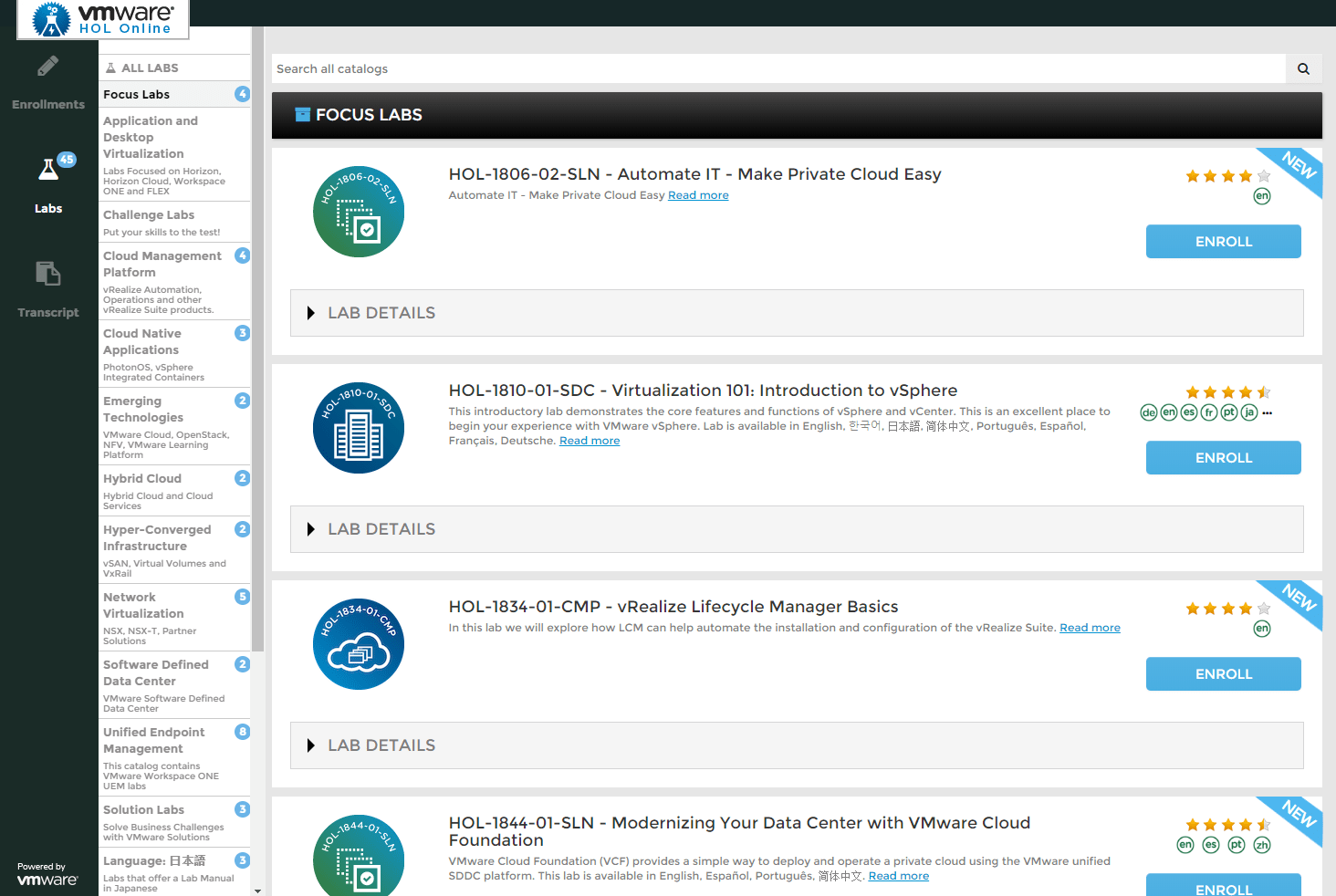Open the Emerging Technologies catalog

(x=174, y=426)
